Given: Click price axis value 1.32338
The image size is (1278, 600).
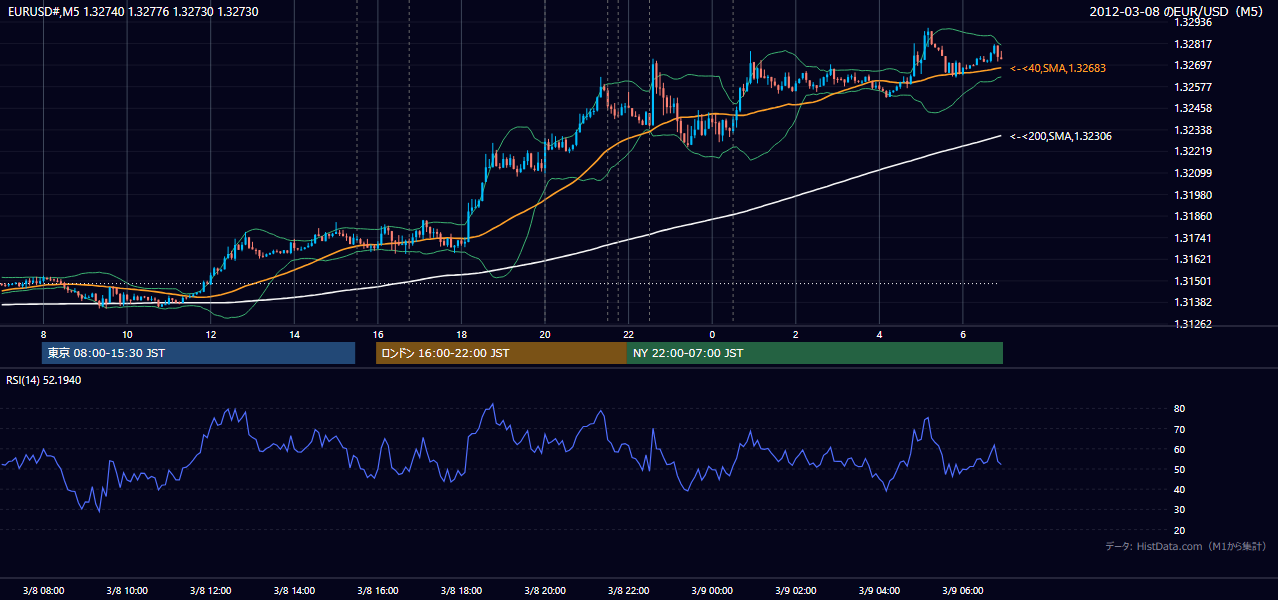Looking at the screenshot, I should [x=1192, y=130].
